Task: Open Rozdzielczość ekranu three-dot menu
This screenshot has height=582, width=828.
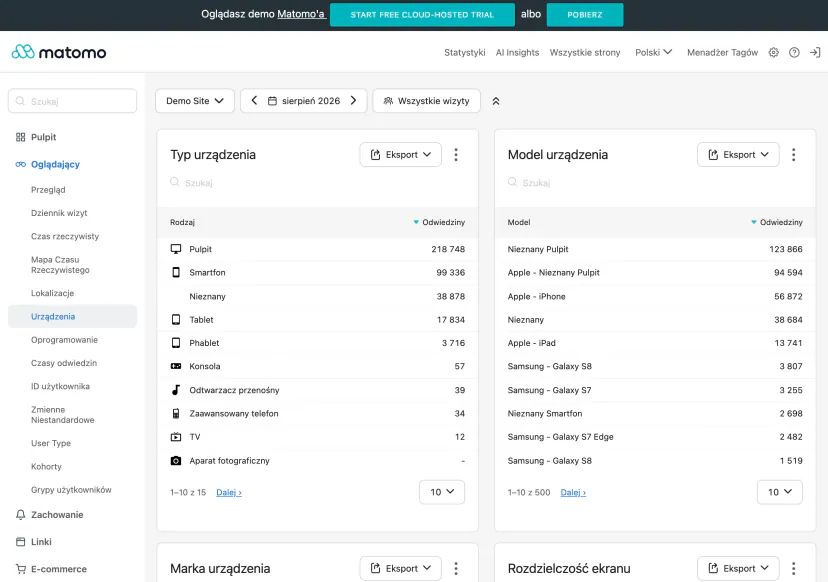Action: tap(793, 568)
